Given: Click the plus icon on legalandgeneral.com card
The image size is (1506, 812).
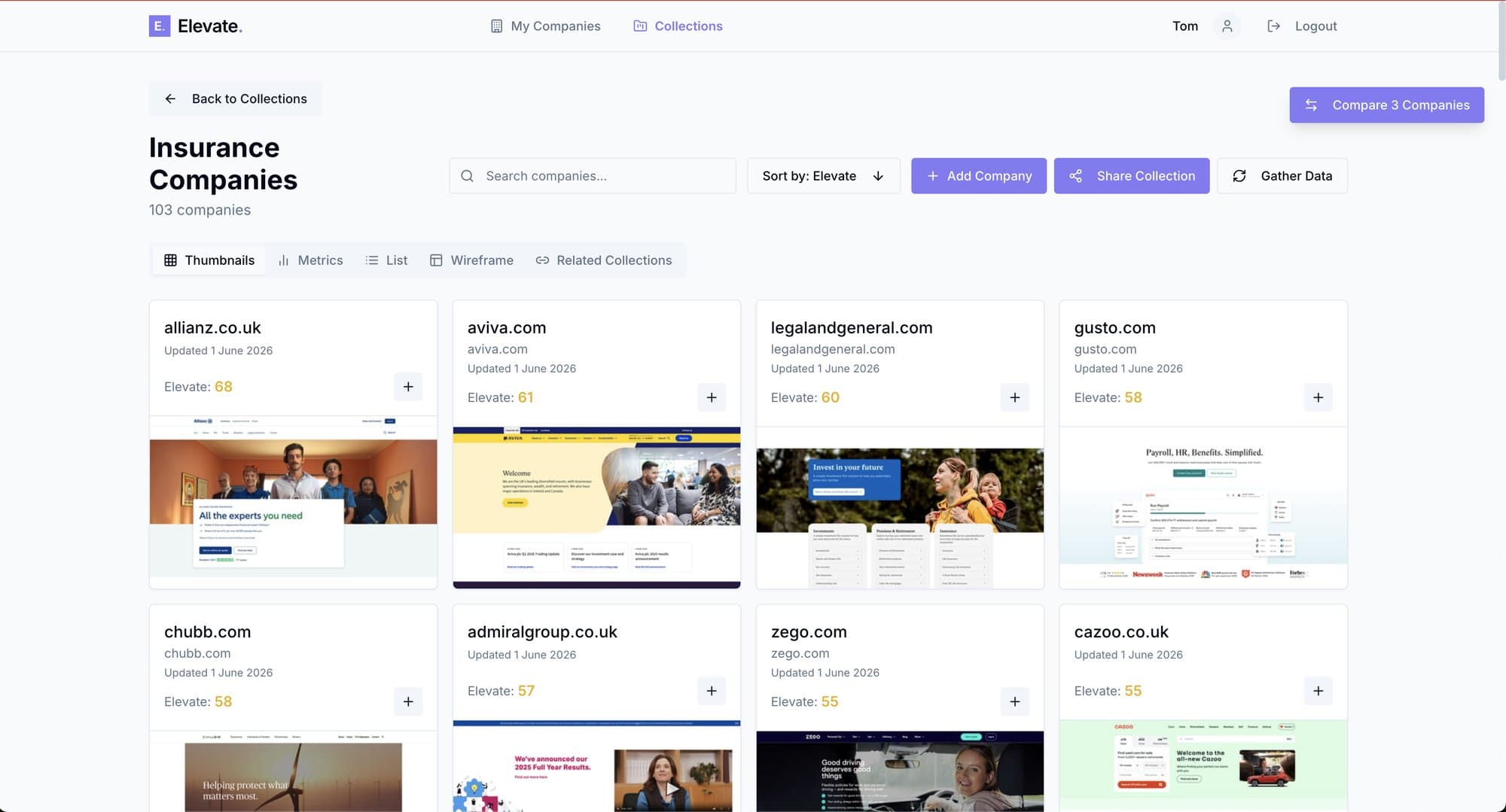Looking at the screenshot, I should click(x=1015, y=397).
